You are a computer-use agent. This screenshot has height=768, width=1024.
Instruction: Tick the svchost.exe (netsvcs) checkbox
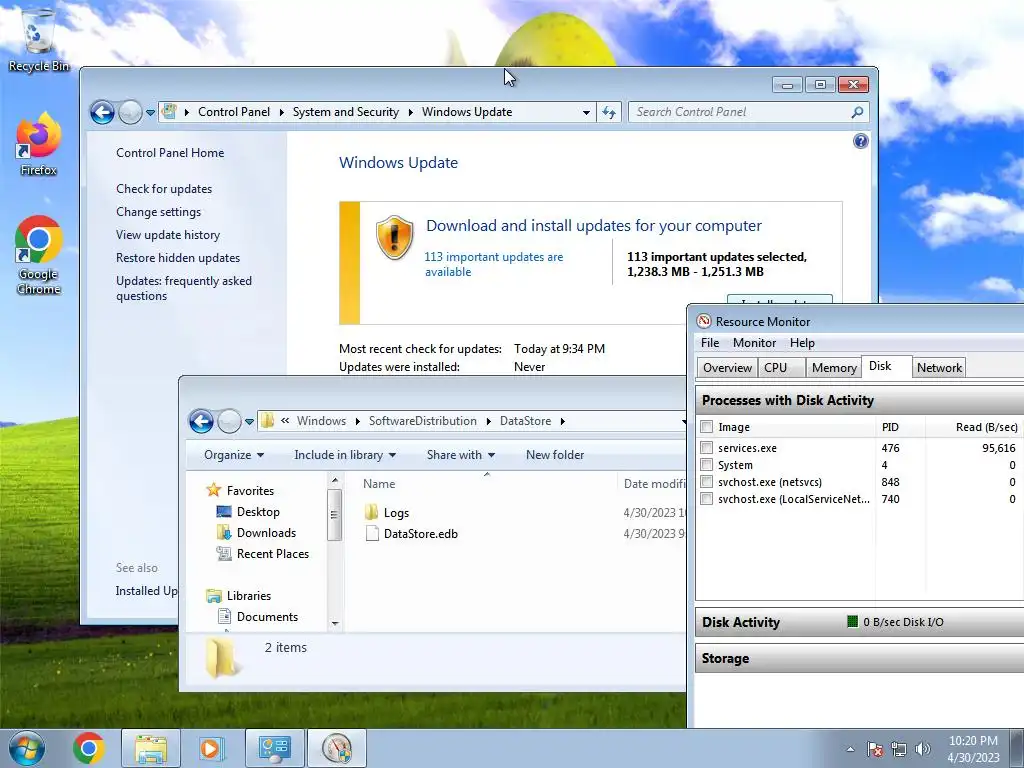pyautogui.click(x=706, y=481)
